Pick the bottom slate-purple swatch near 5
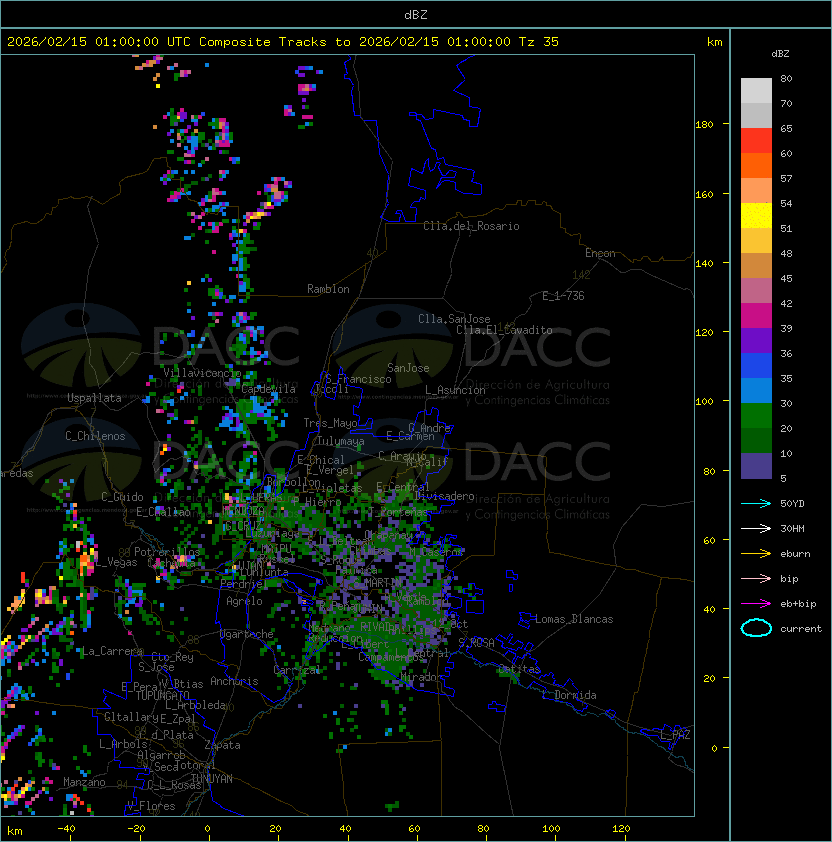832x842 pixels. click(756, 466)
